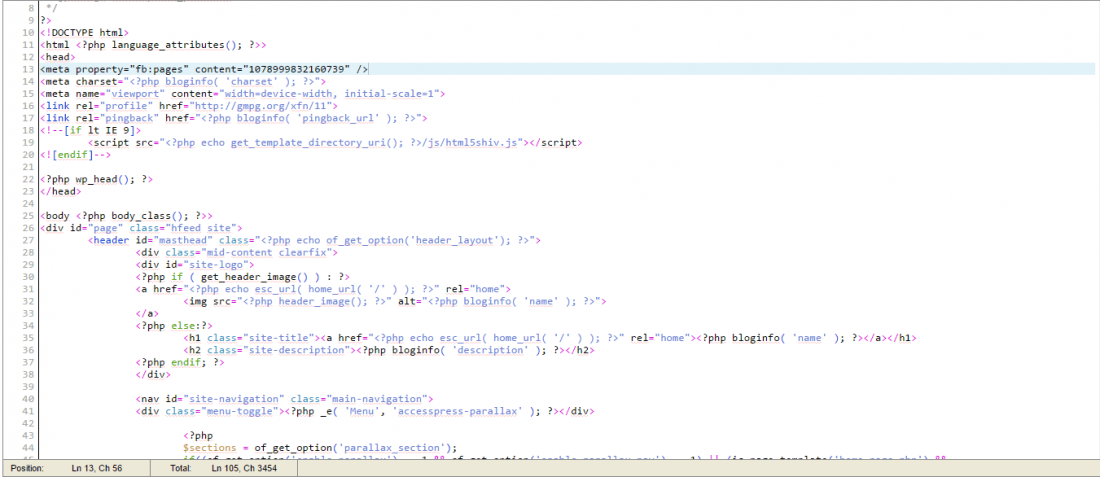Click the "<?php else:?>" line
Screen dimensions: 1100x477
[x=174, y=325]
